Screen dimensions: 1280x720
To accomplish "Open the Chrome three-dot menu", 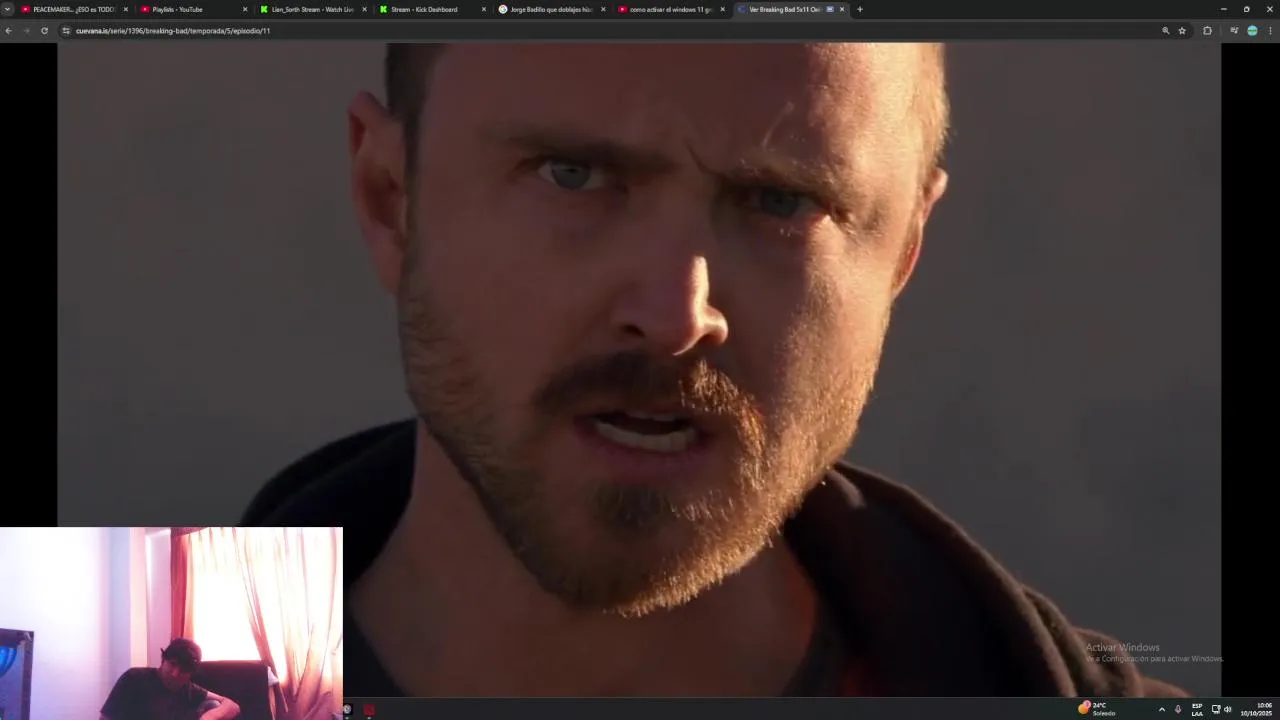I will [1270, 31].
